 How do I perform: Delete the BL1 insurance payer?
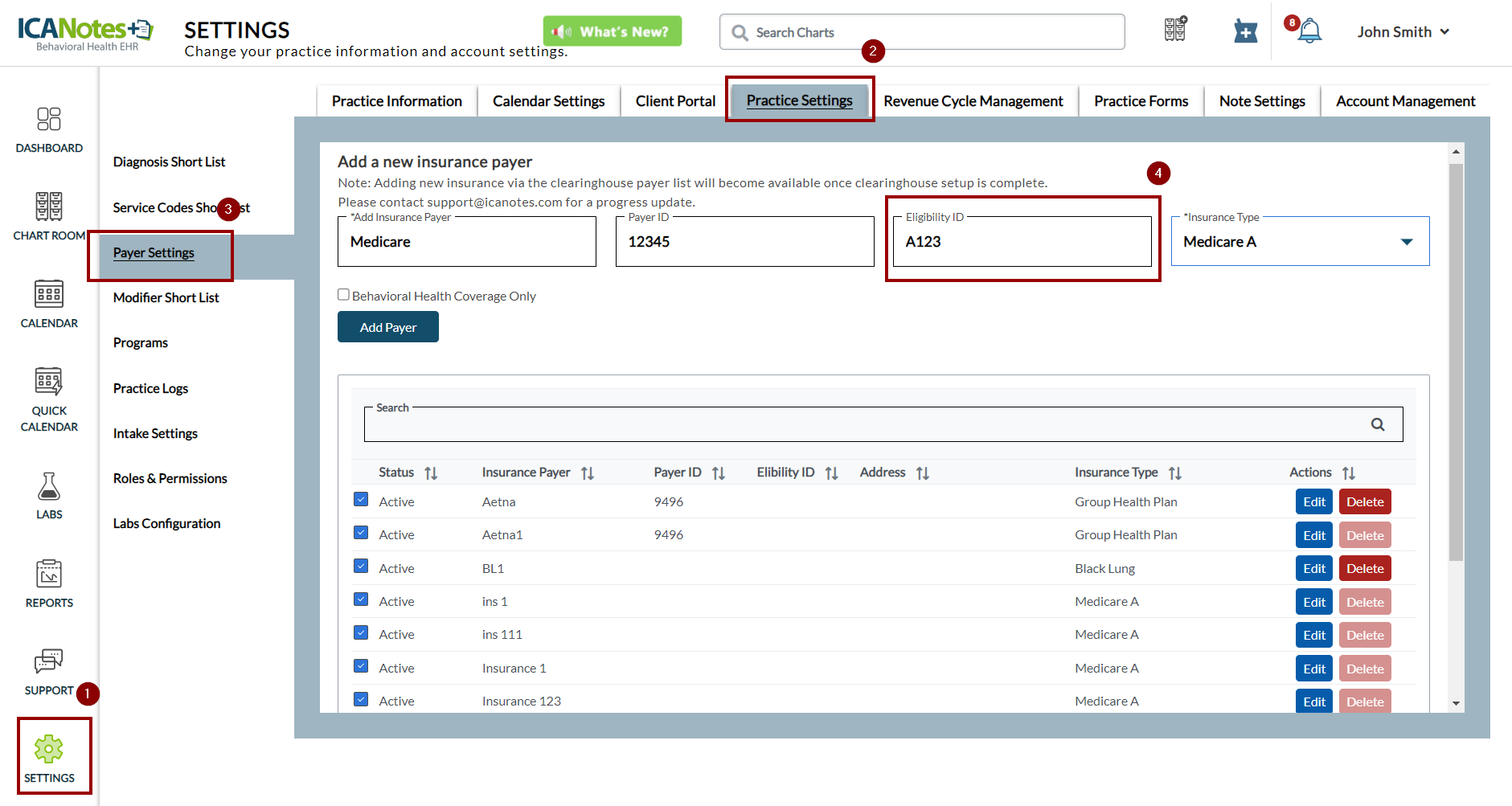click(1364, 568)
